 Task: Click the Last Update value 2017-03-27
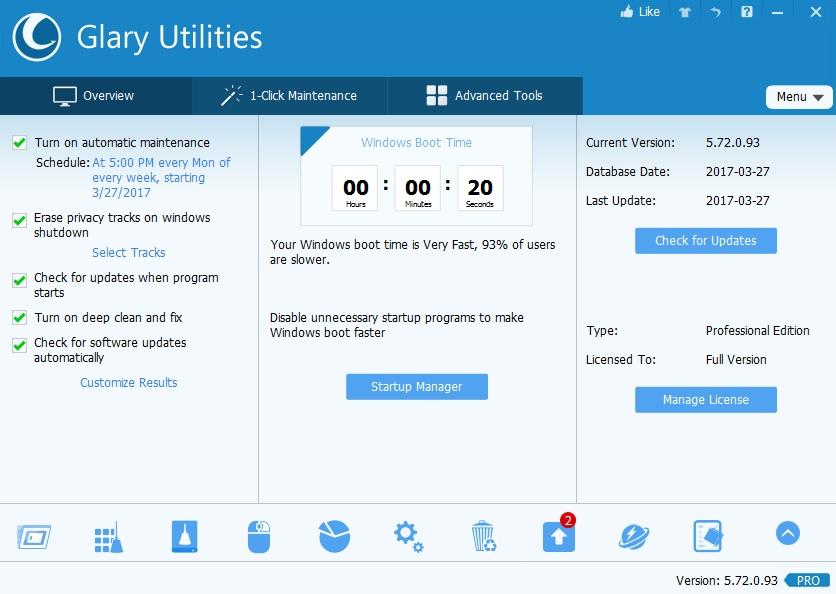tap(737, 201)
